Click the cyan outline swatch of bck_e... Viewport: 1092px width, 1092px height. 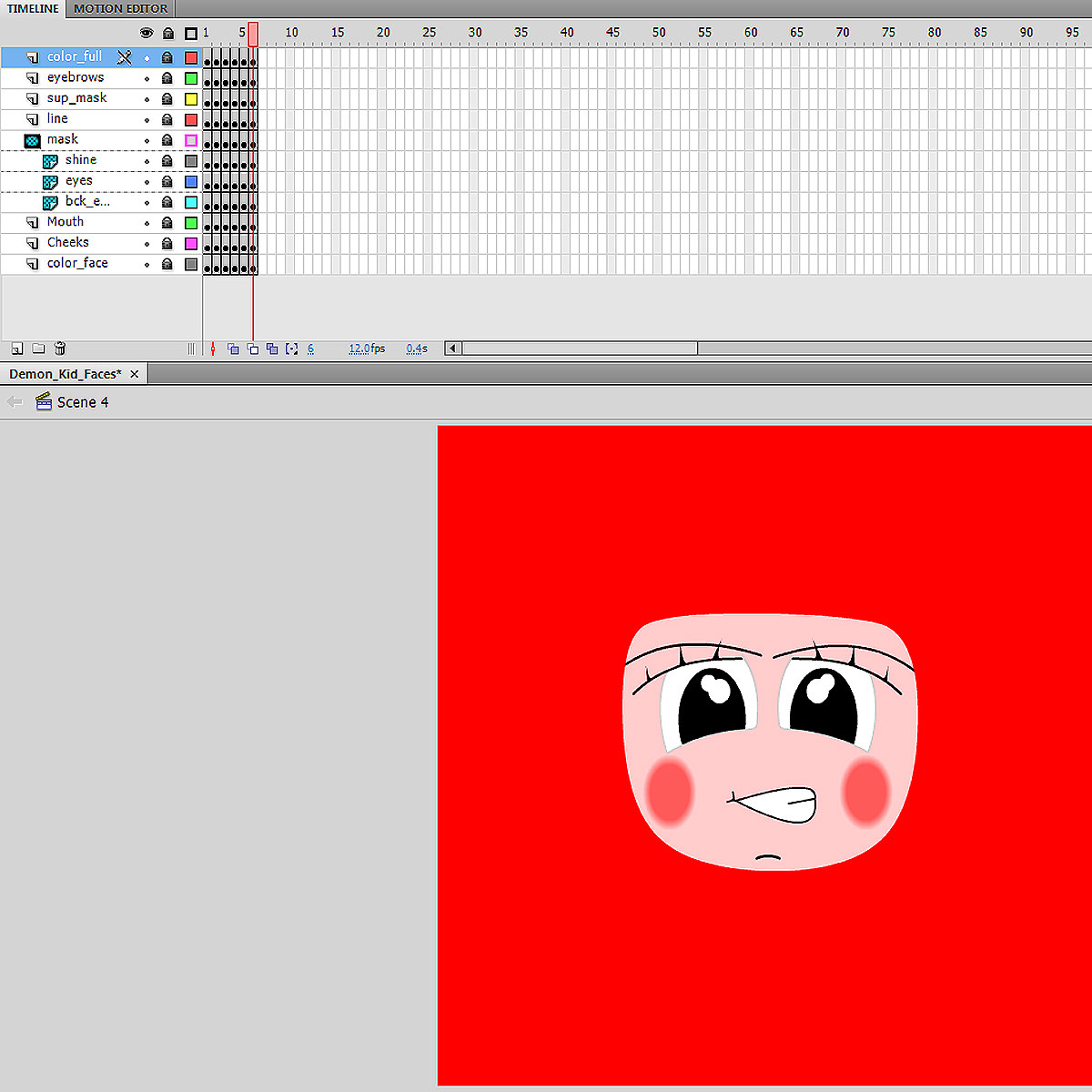click(x=191, y=202)
